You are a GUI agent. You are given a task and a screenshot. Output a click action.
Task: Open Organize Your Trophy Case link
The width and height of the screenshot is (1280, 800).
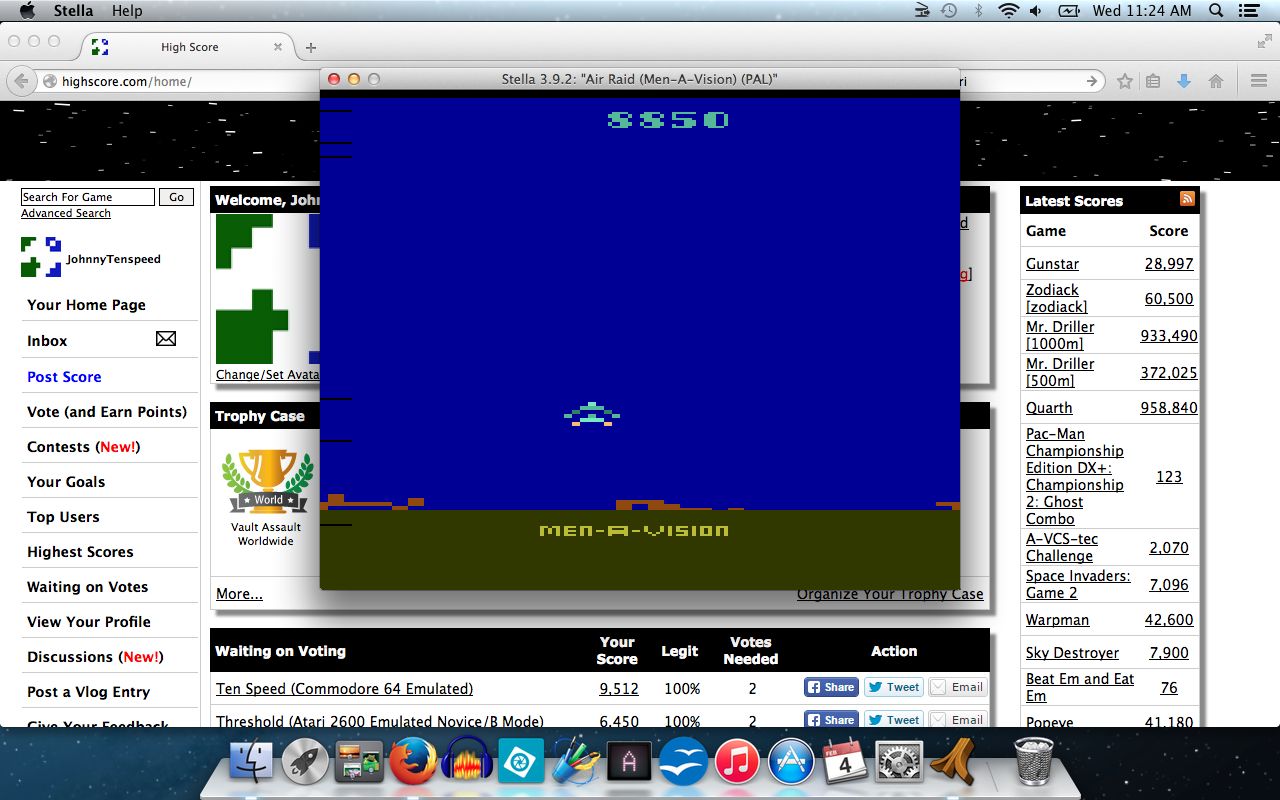coord(890,594)
